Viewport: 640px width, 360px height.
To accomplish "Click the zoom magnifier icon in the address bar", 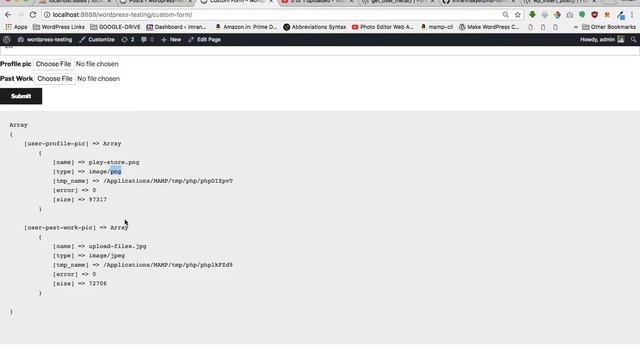I will (506, 15).
